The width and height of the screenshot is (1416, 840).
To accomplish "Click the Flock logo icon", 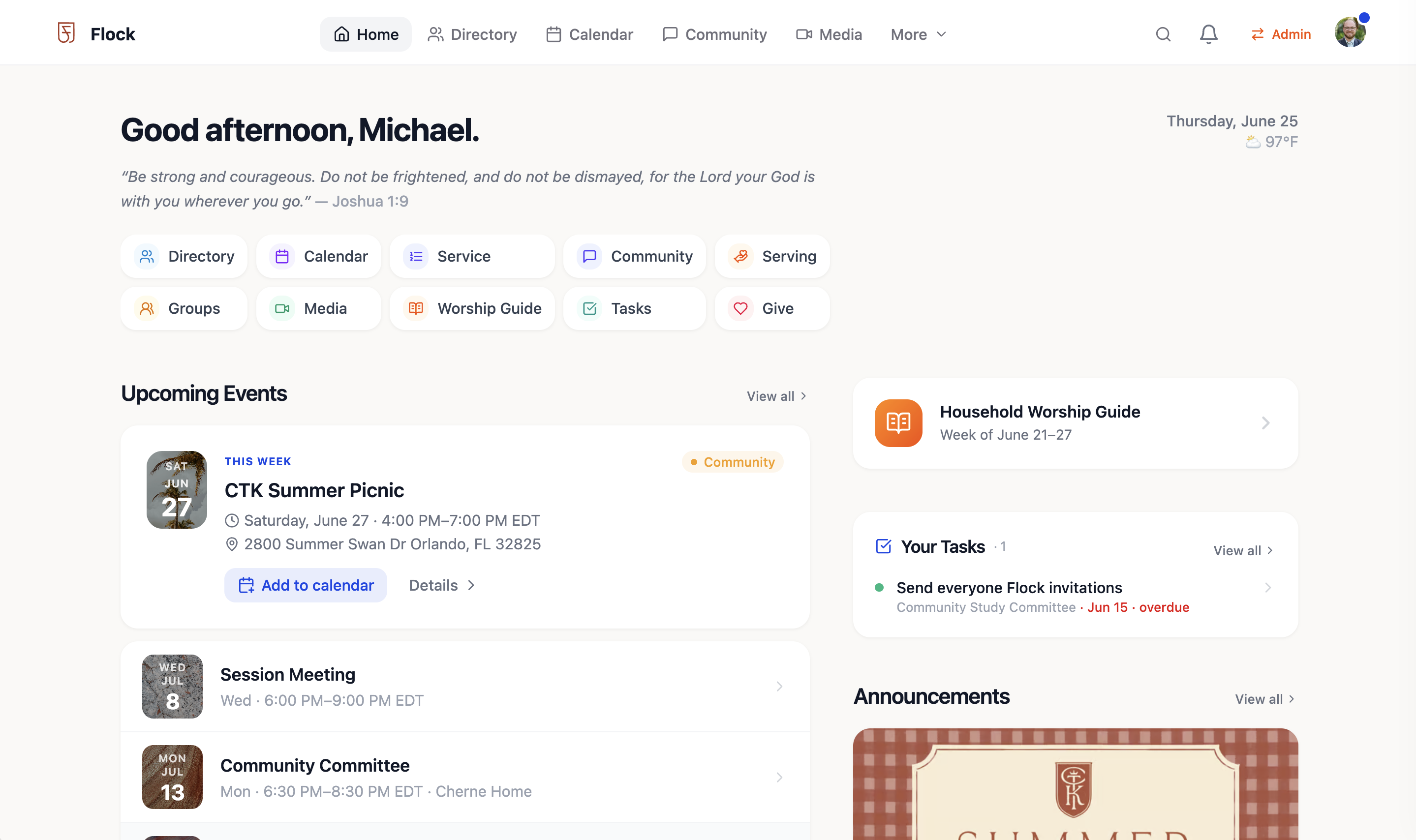I will tap(66, 33).
